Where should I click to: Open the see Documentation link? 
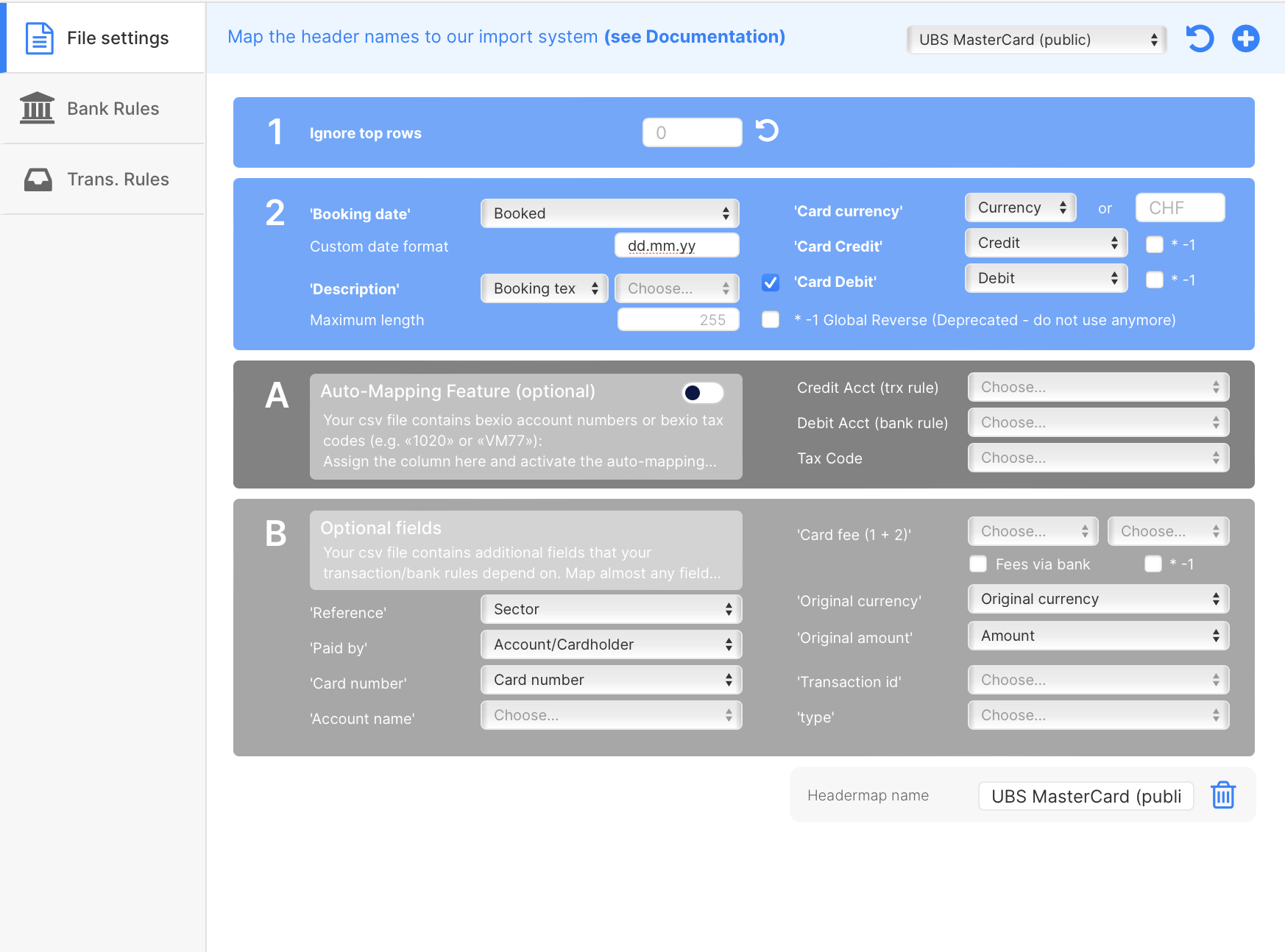[693, 36]
